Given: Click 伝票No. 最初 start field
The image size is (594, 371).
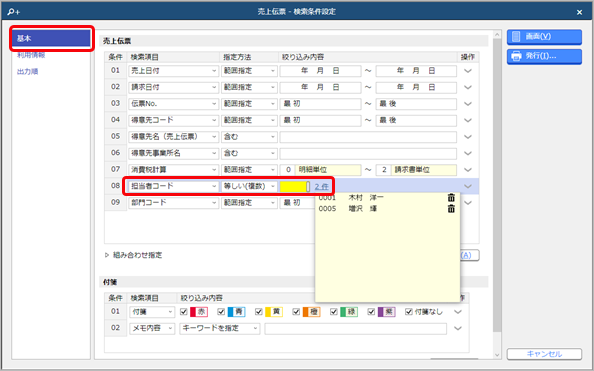Looking at the screenshot, I should click(x=320, y=104).
